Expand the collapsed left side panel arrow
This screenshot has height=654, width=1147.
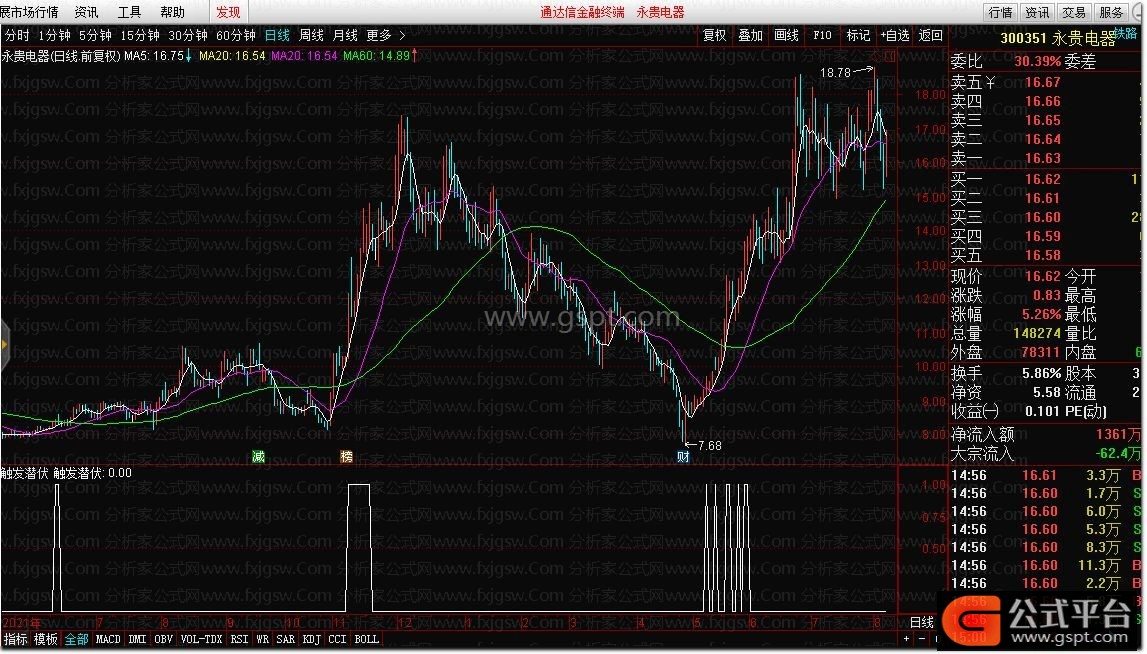[4, 344]
